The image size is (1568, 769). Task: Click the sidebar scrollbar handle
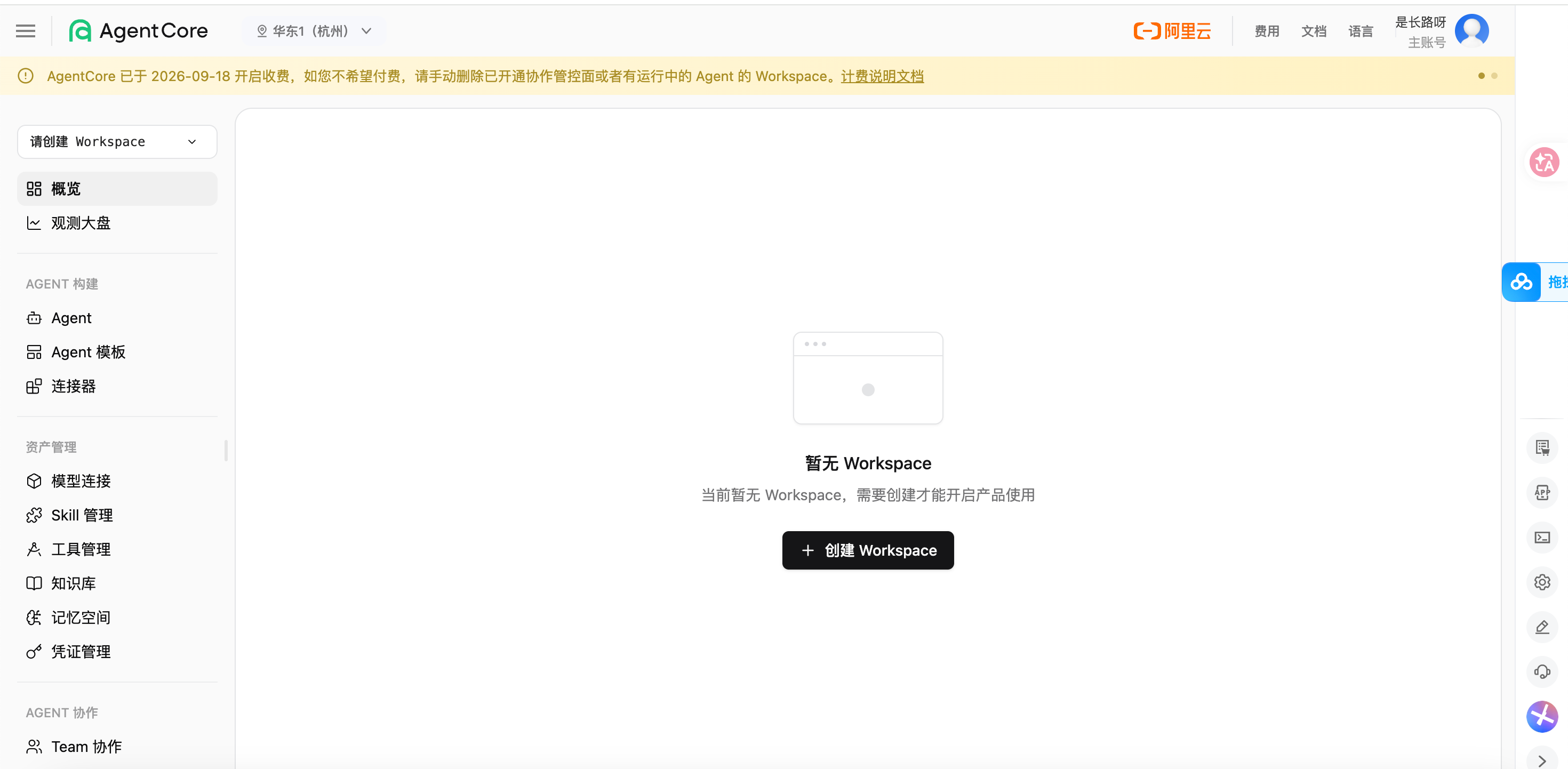coord(226,451)
